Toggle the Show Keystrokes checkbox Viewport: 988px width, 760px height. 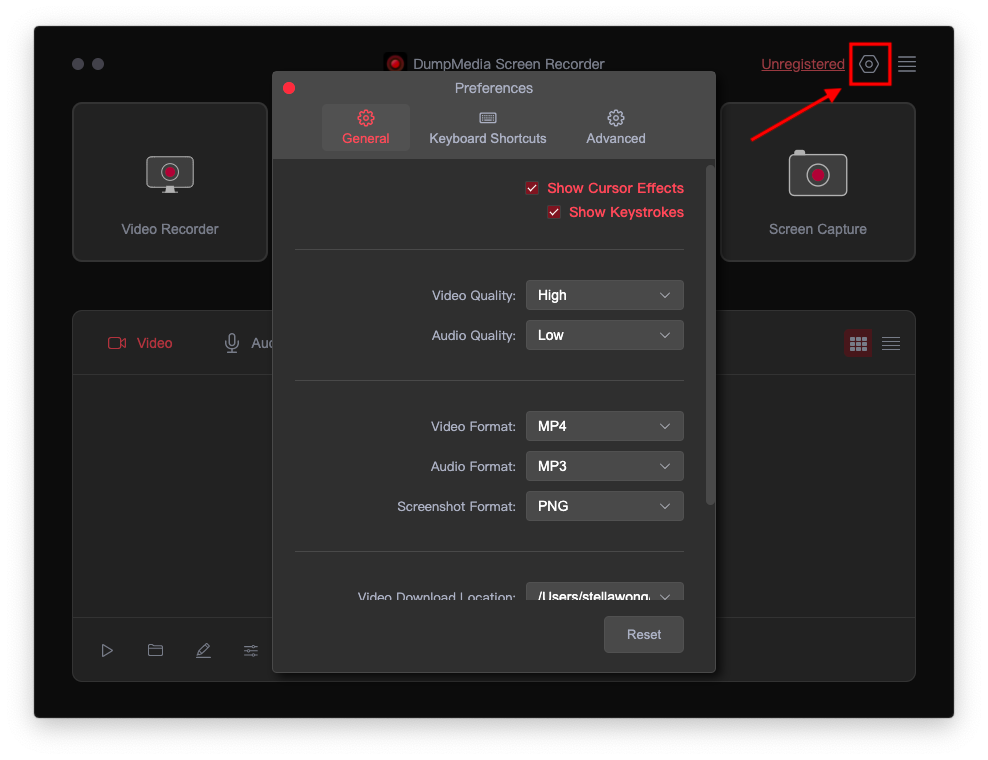tap(554, 212)
